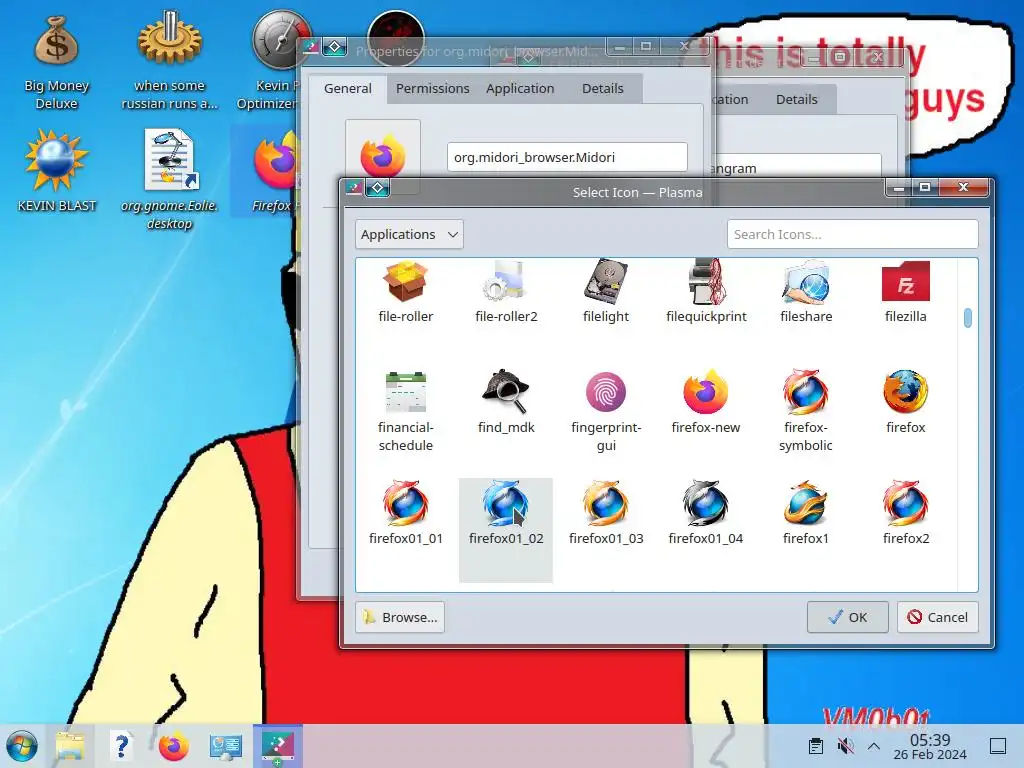Screen dimensions: 1024x768
Task: Switch to General tab in Midori properties
Action: pyautogui.click(x=347, y=88)
